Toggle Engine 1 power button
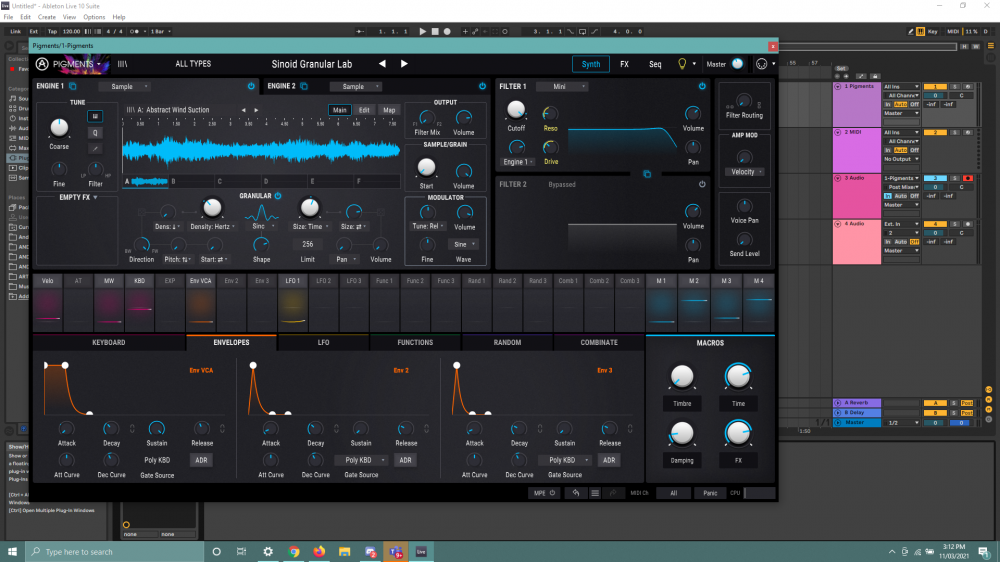Image resolution: width=1000 pixels, height=562 pixels. [251, 86]
